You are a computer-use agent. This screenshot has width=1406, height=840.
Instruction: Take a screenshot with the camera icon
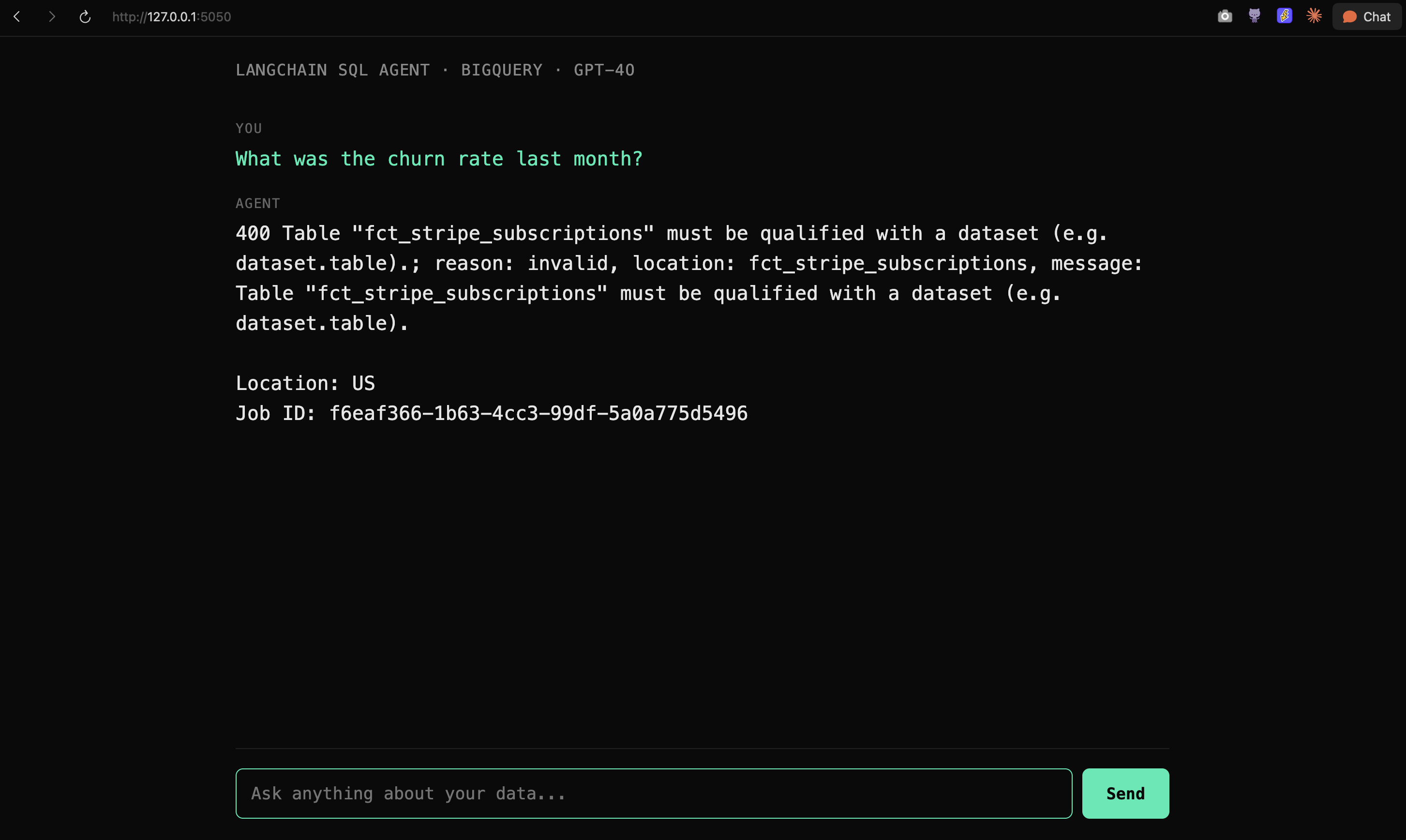point(1225,16)
